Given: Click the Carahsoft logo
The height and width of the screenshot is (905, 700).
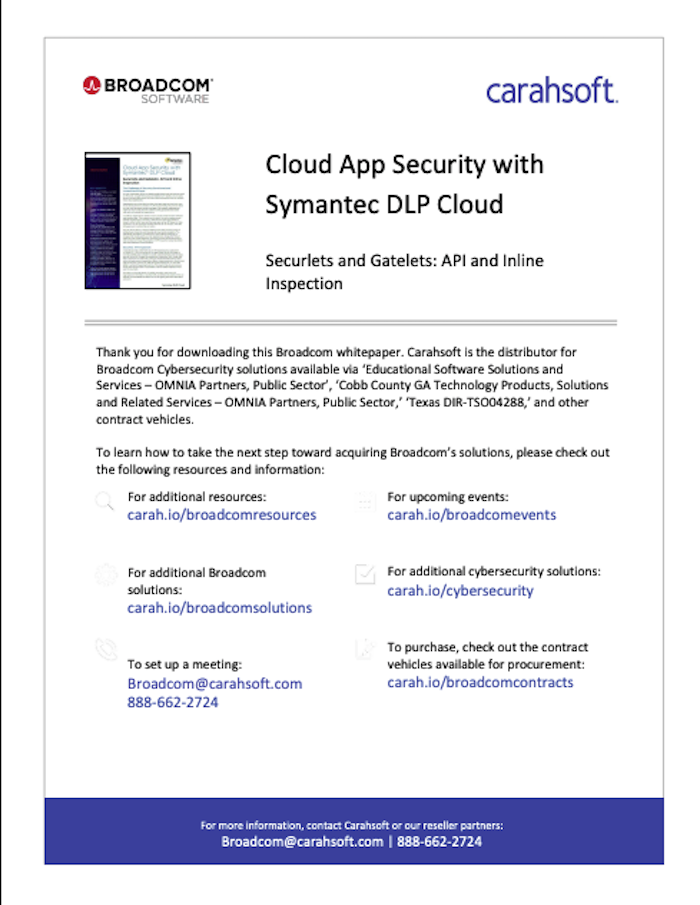Looking at the screenshot, I should (x=552, y=91).
